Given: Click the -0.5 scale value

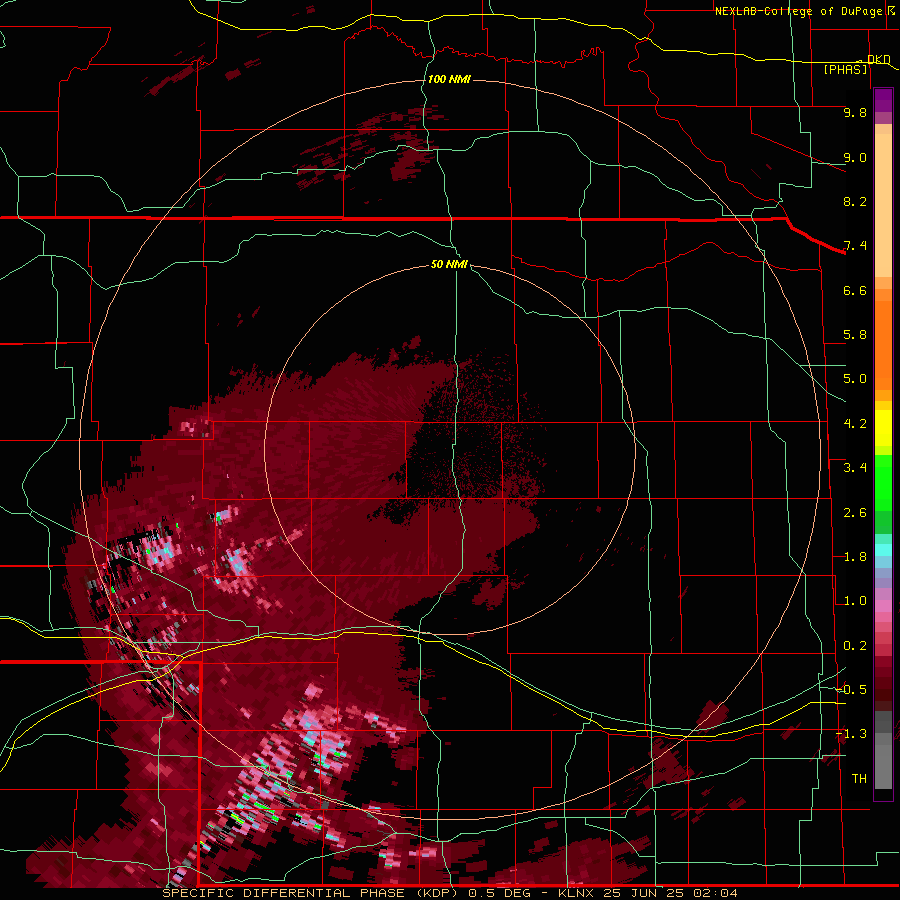Looking at the screenshot, I should (851, 690).
